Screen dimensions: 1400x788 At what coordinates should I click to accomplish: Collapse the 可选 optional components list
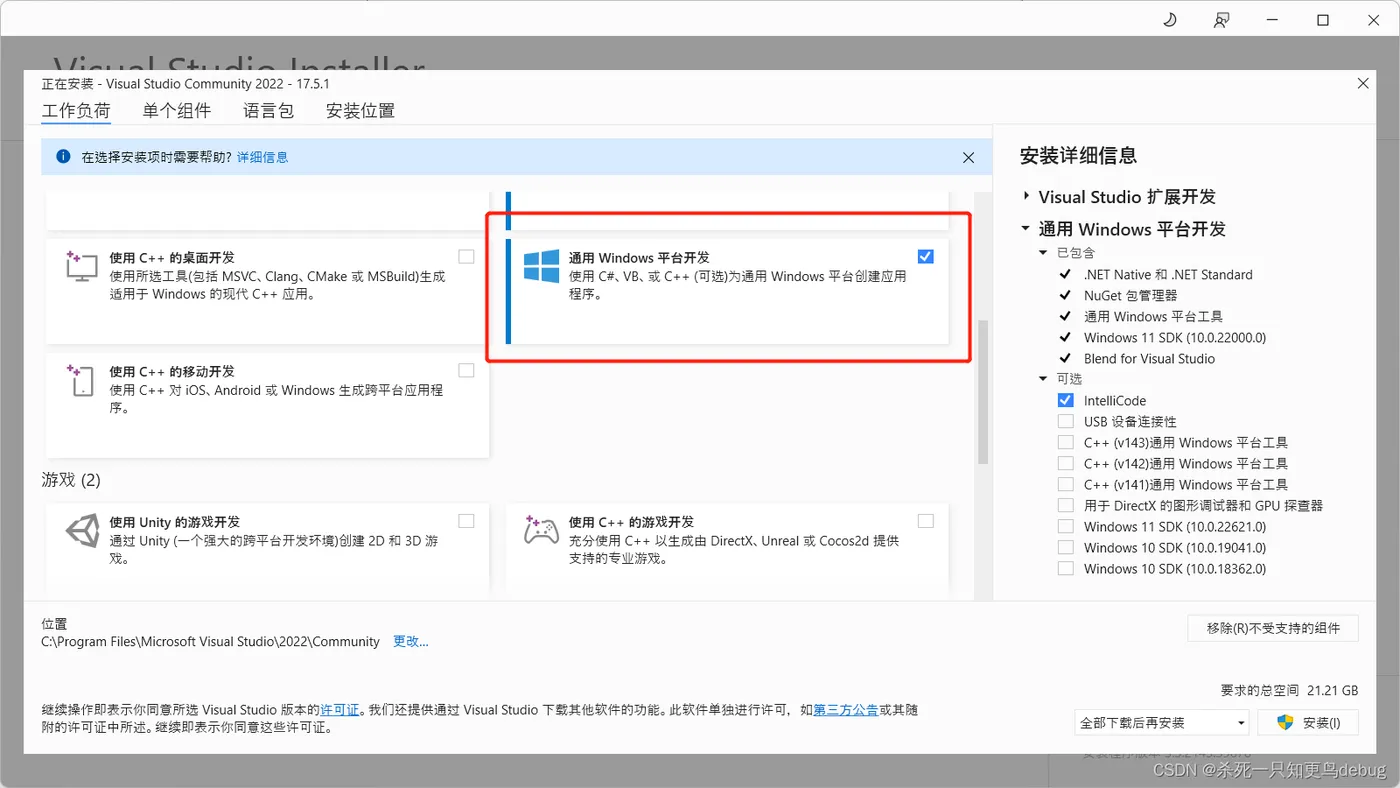tap(1043, 379)
